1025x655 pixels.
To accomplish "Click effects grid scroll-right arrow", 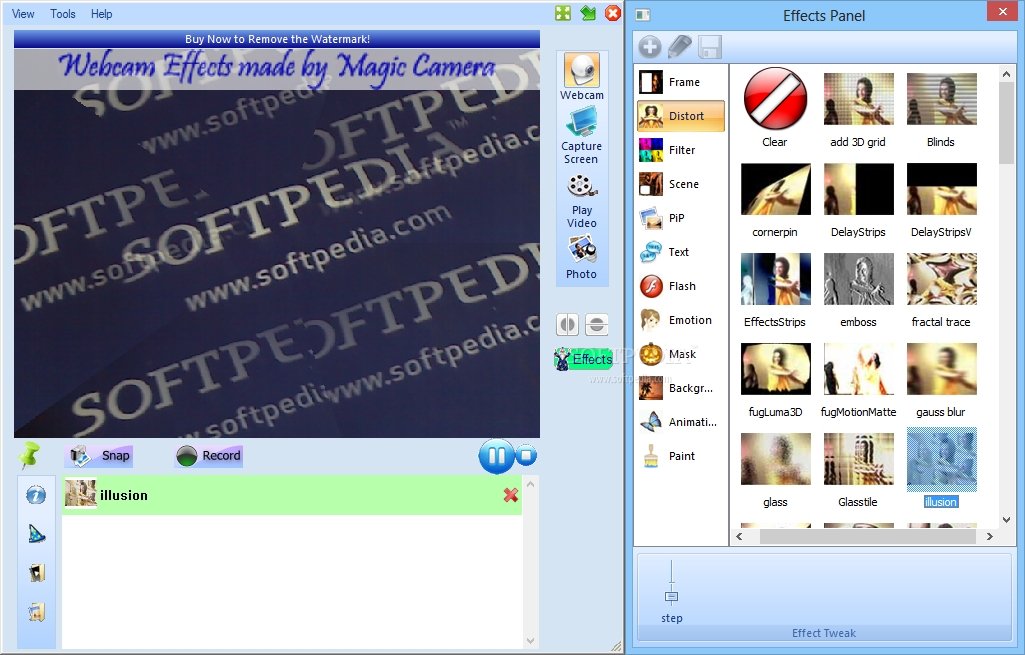I will (990, 537).
